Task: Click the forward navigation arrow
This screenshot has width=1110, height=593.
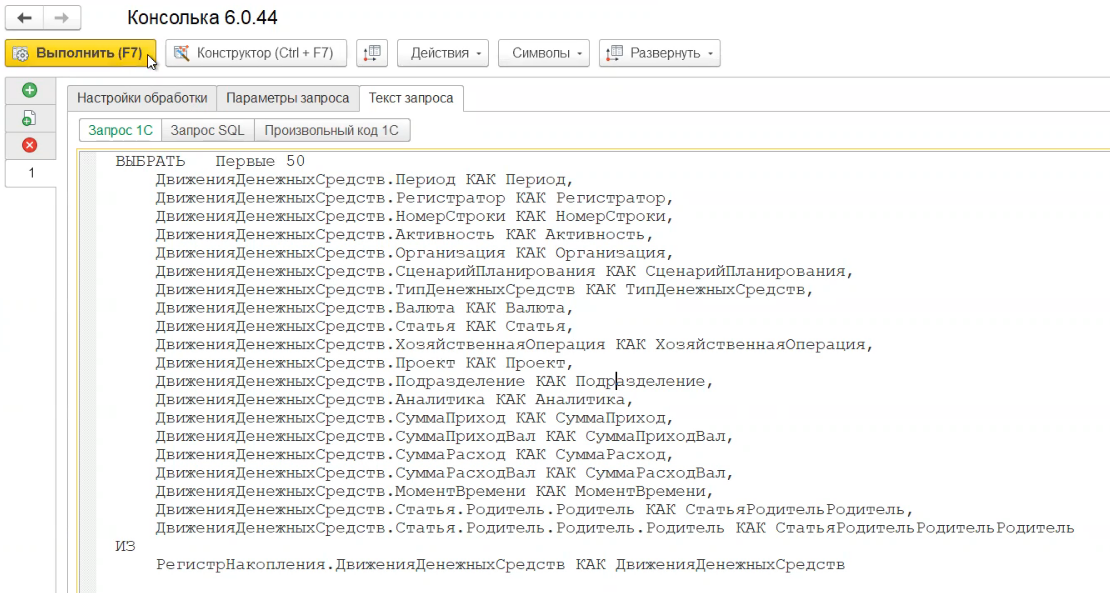Action: point(61,19)
